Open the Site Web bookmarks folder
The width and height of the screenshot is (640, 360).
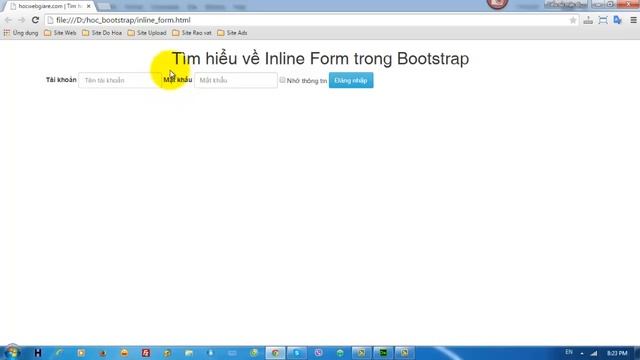[60, 33]
